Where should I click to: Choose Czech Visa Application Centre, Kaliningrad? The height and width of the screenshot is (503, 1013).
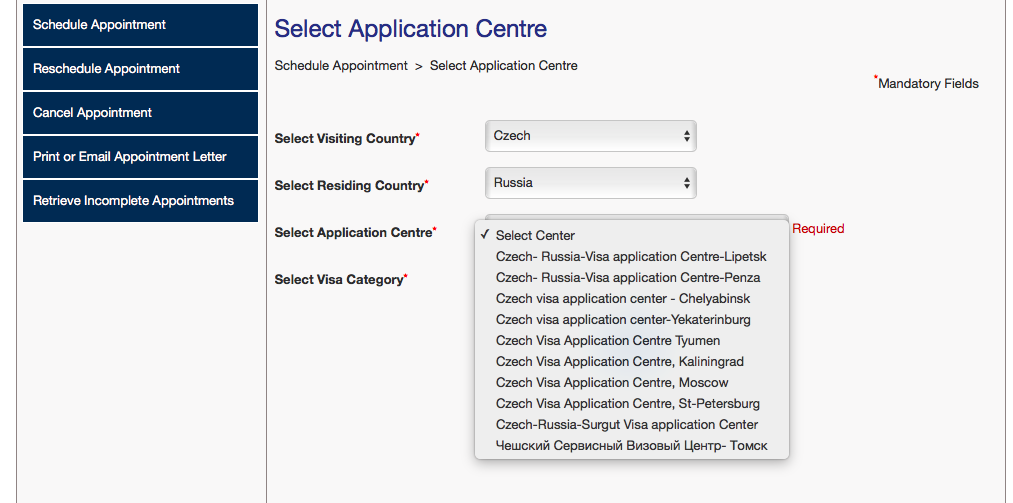coord(620,362)
